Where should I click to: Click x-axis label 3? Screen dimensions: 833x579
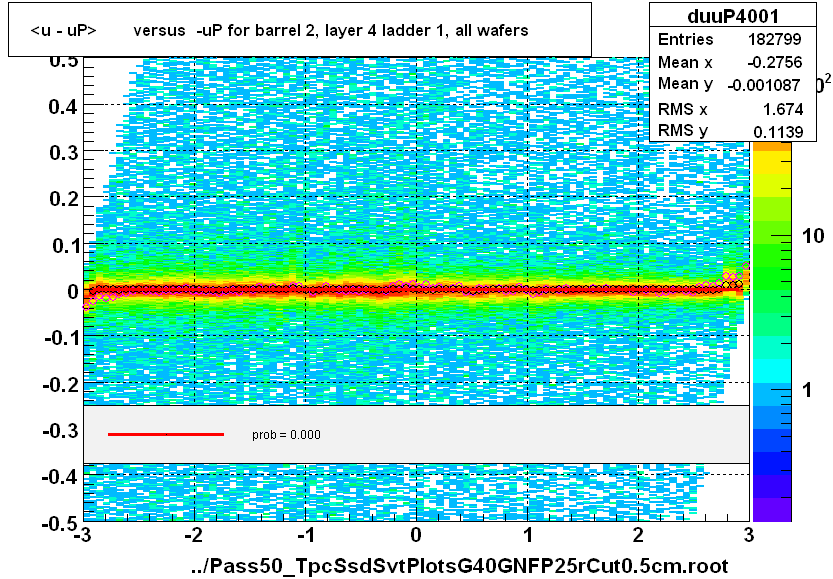pos(749,535)
